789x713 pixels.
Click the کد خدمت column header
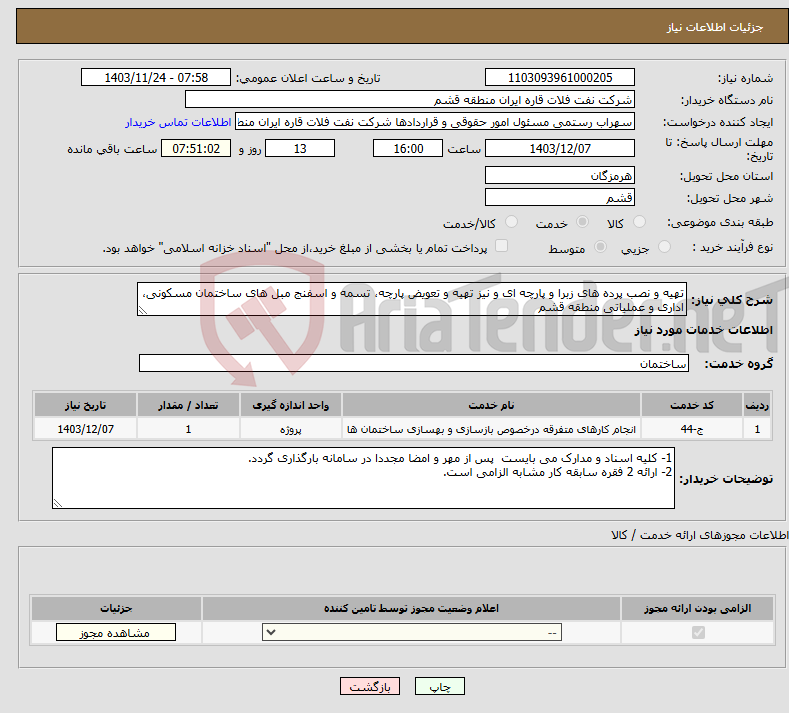(691, 405)
